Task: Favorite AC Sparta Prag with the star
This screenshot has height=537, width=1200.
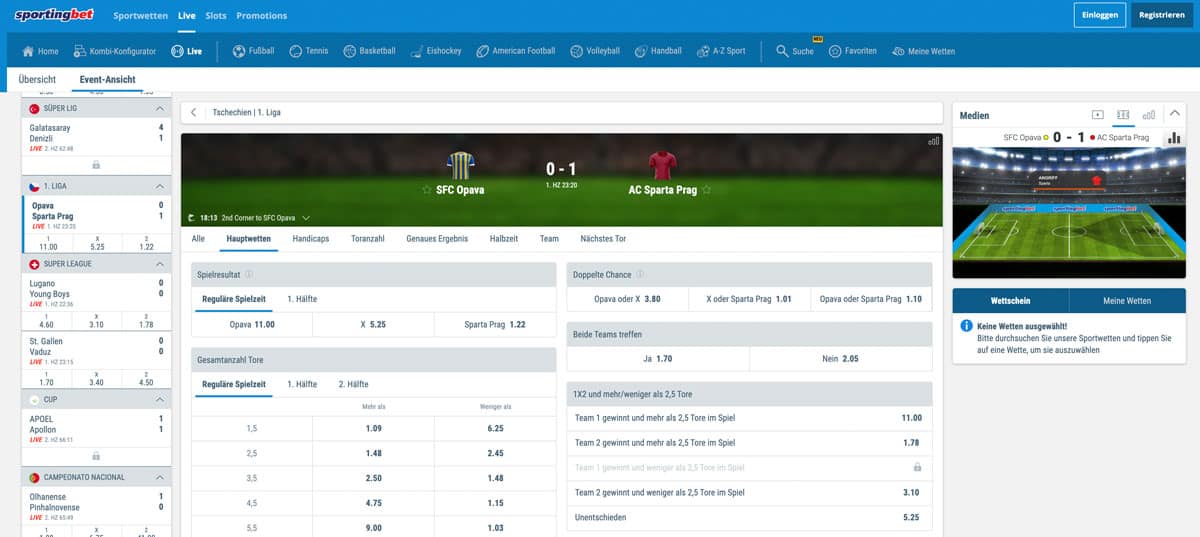Action: point(707,189)
